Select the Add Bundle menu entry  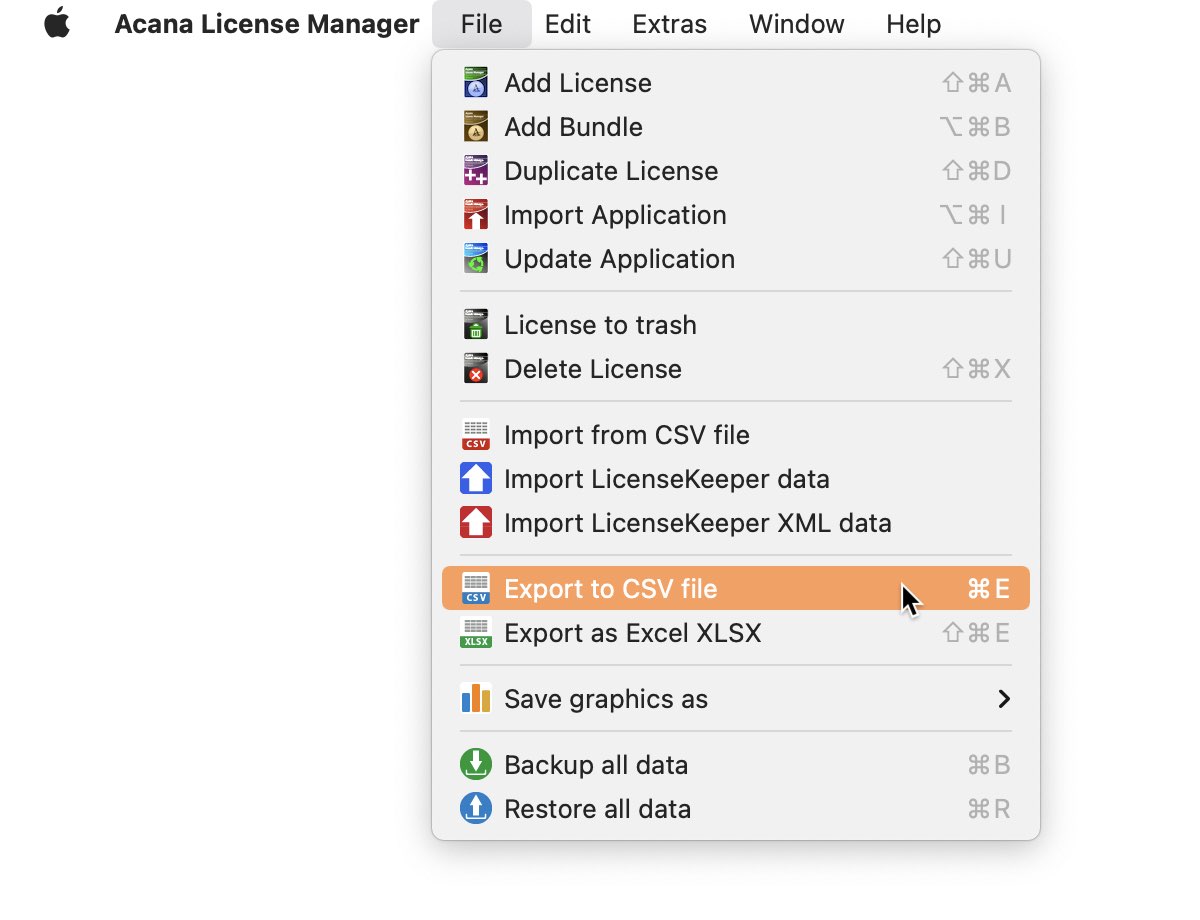736,127
